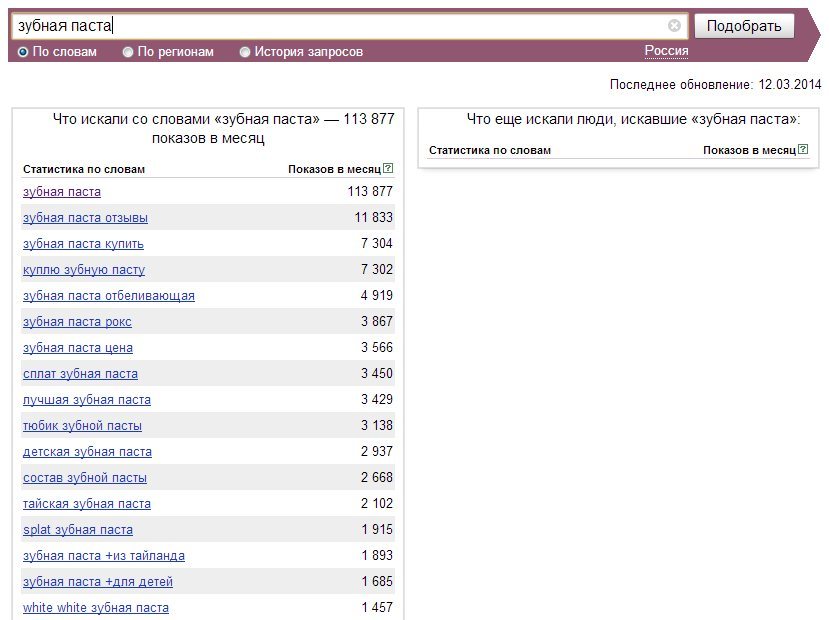Open the 'зубная паста рокс' link
Viewport: 829px width, 620px height.
point(77,321)
